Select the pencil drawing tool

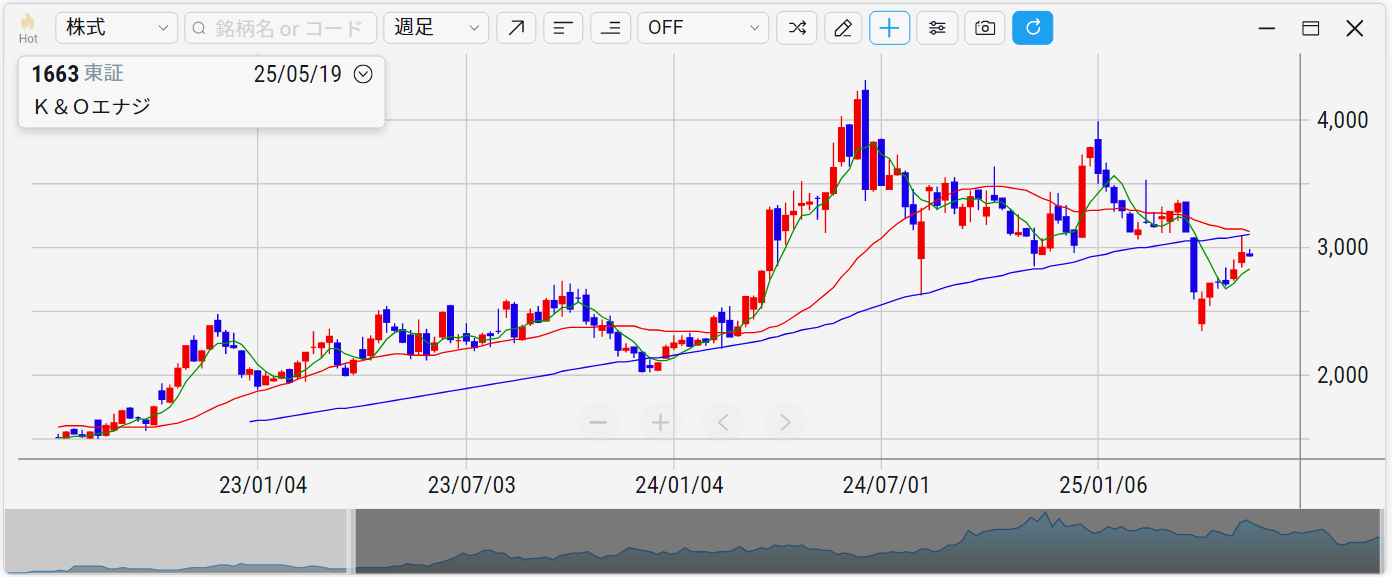click(843, 28)
